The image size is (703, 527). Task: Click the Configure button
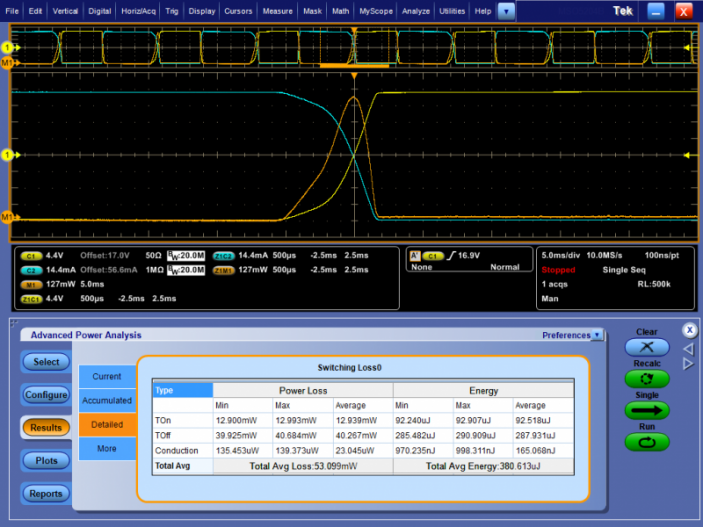click(x=46, y=394)
